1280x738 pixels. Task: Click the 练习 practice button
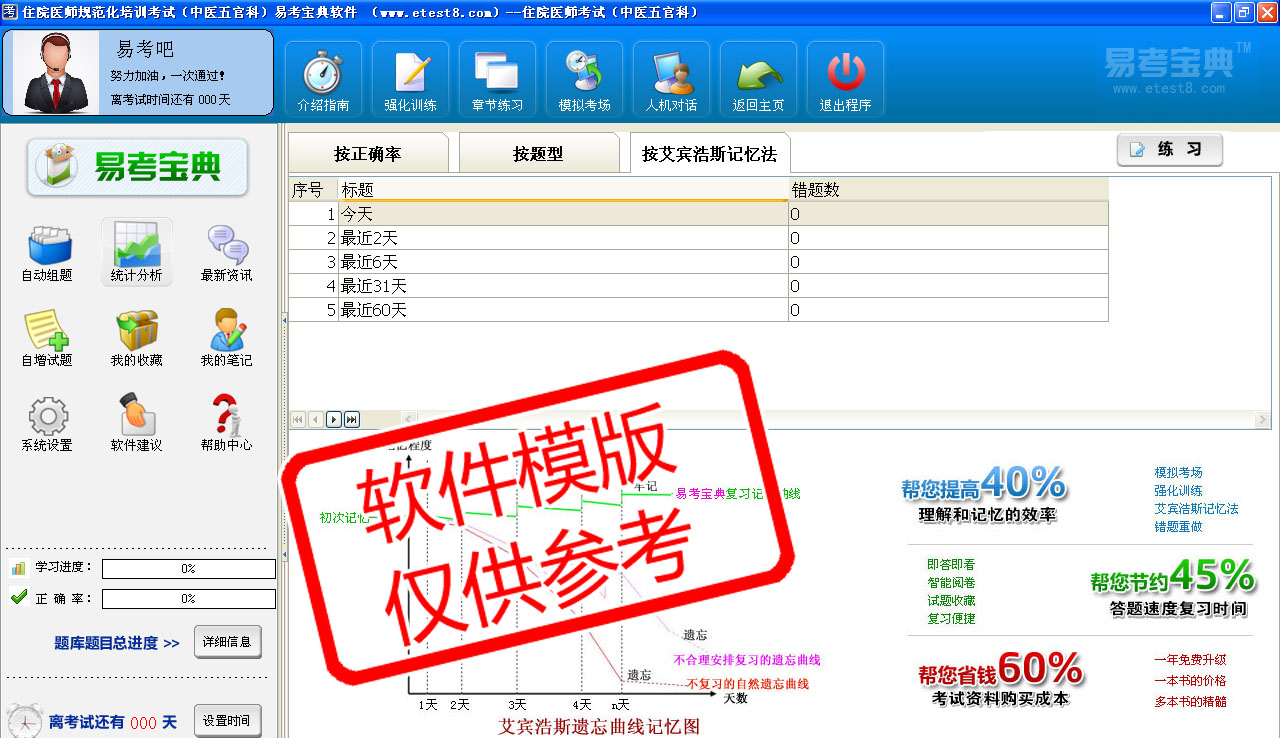coord(1169,150)
